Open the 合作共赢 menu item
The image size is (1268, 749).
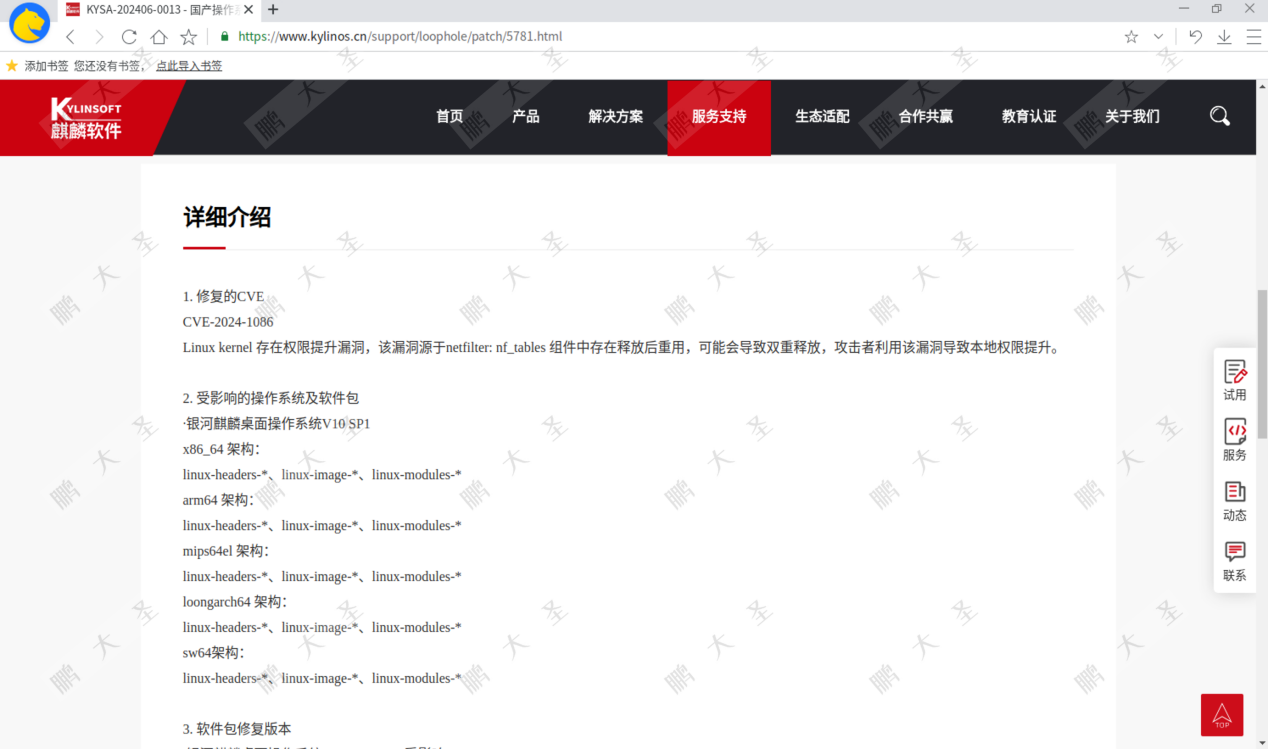click(x=926, y=117)
